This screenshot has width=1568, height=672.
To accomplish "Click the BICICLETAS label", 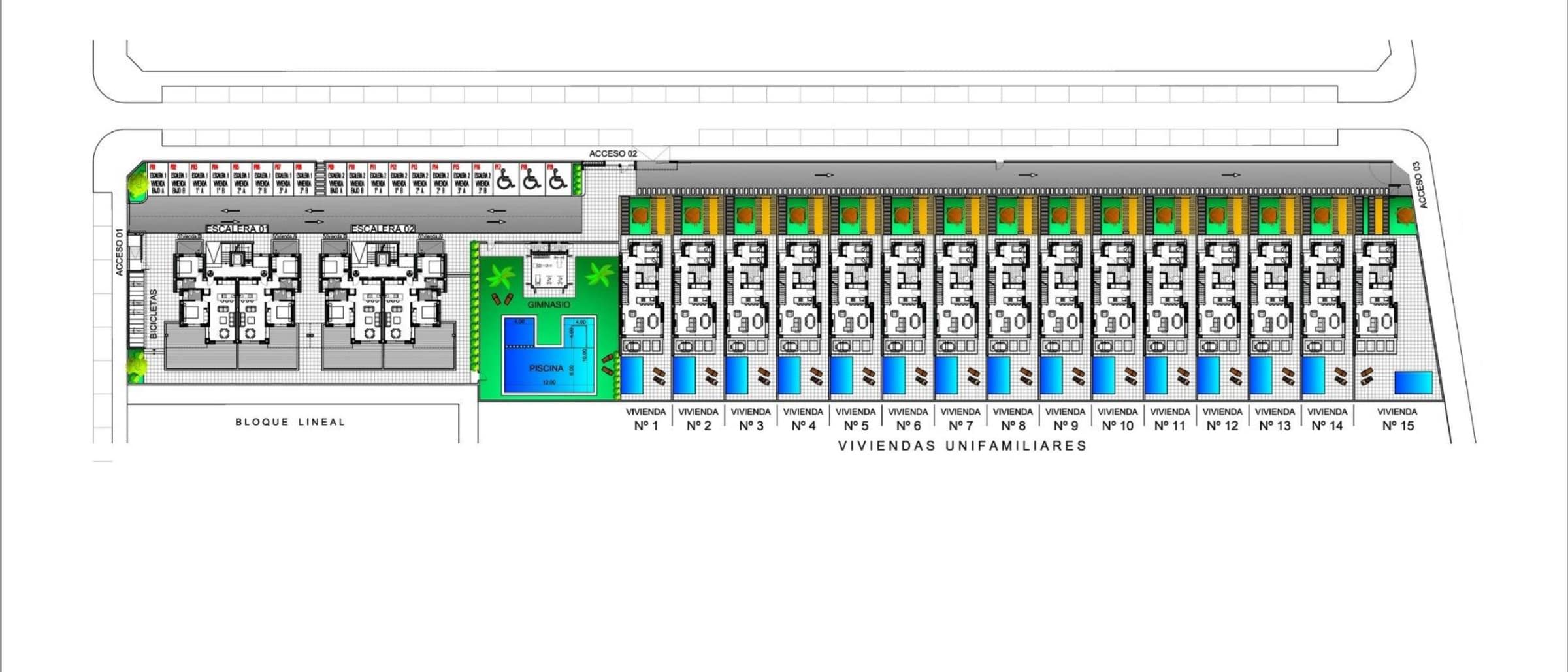I will (154, 314).
